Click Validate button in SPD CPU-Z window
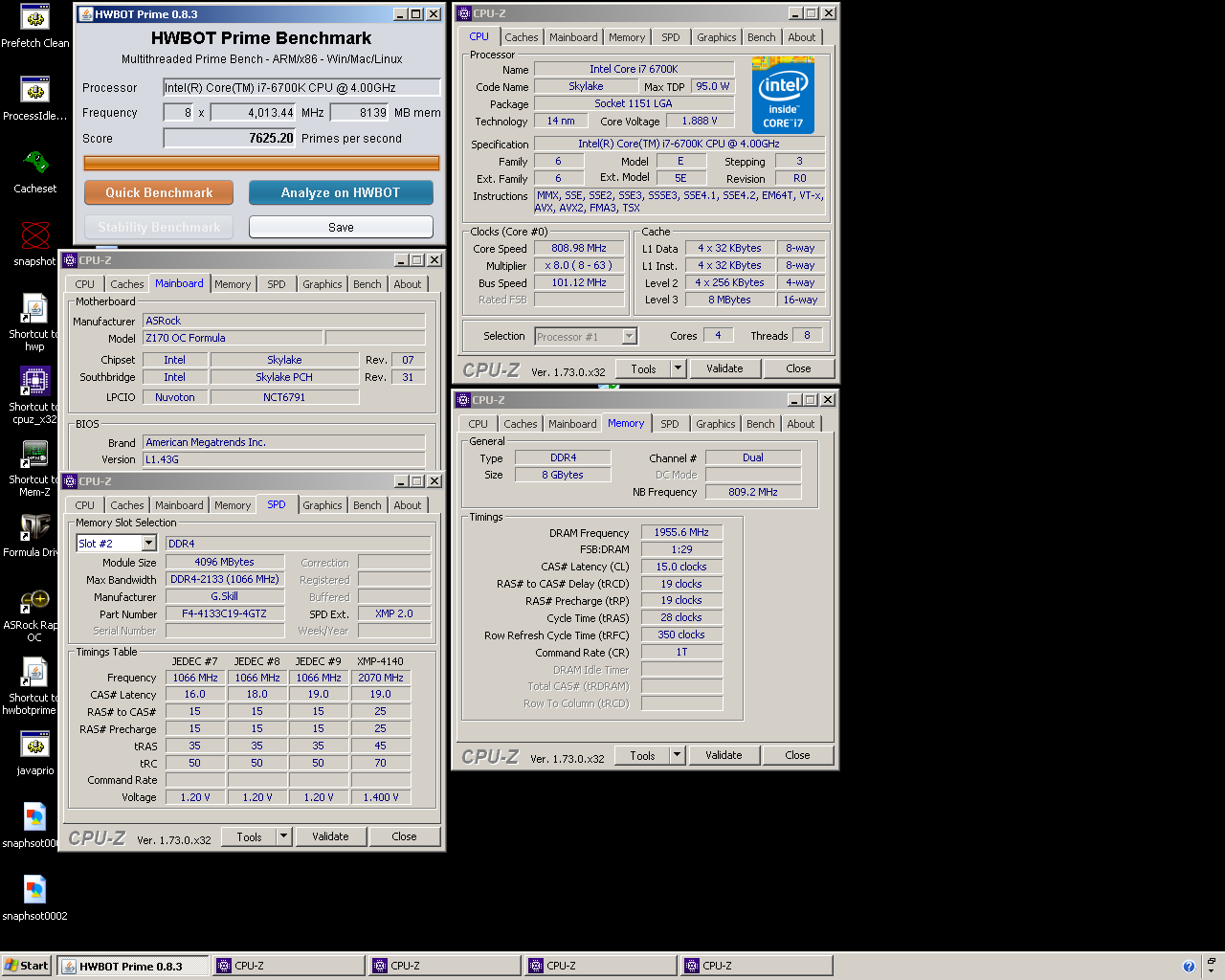The image size is (1225, 980). [x=330, y=836]
